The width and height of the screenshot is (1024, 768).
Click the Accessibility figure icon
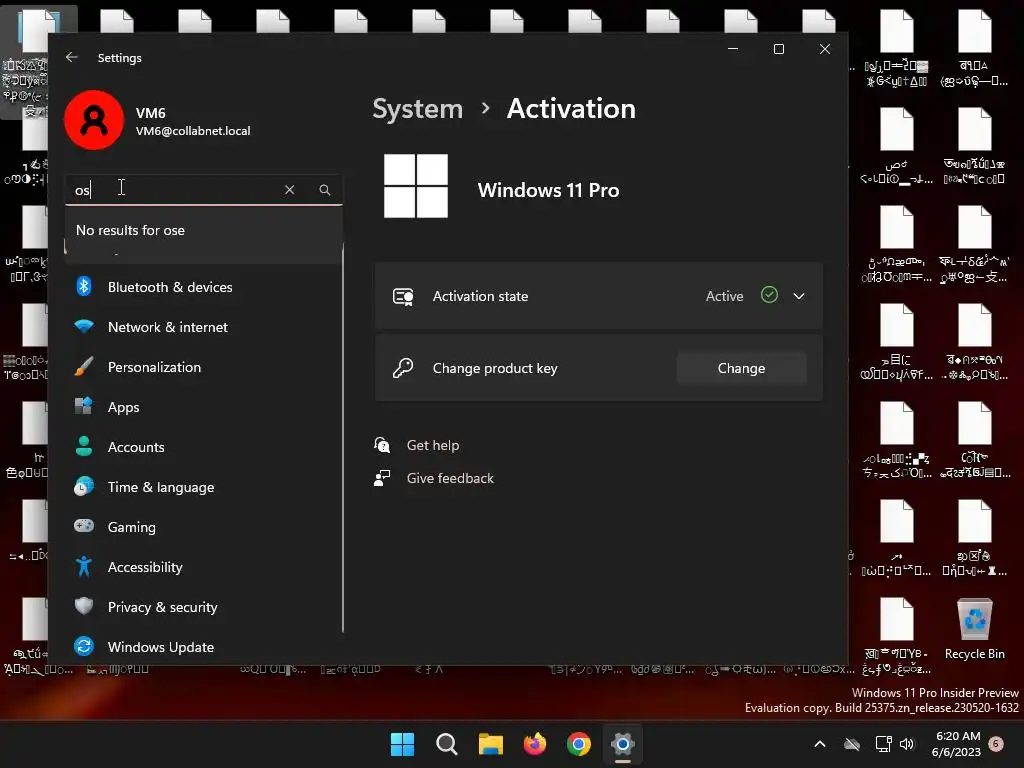84,566
